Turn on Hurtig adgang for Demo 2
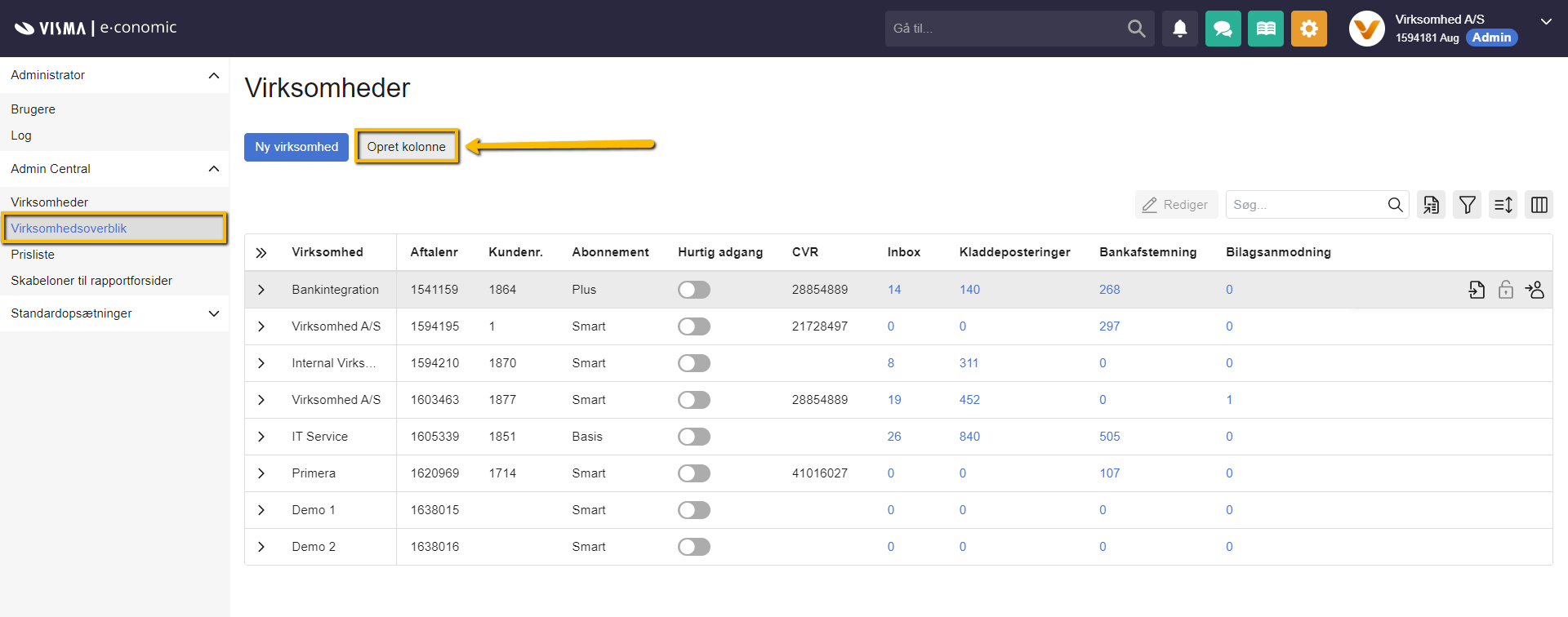 coord(693,547)
